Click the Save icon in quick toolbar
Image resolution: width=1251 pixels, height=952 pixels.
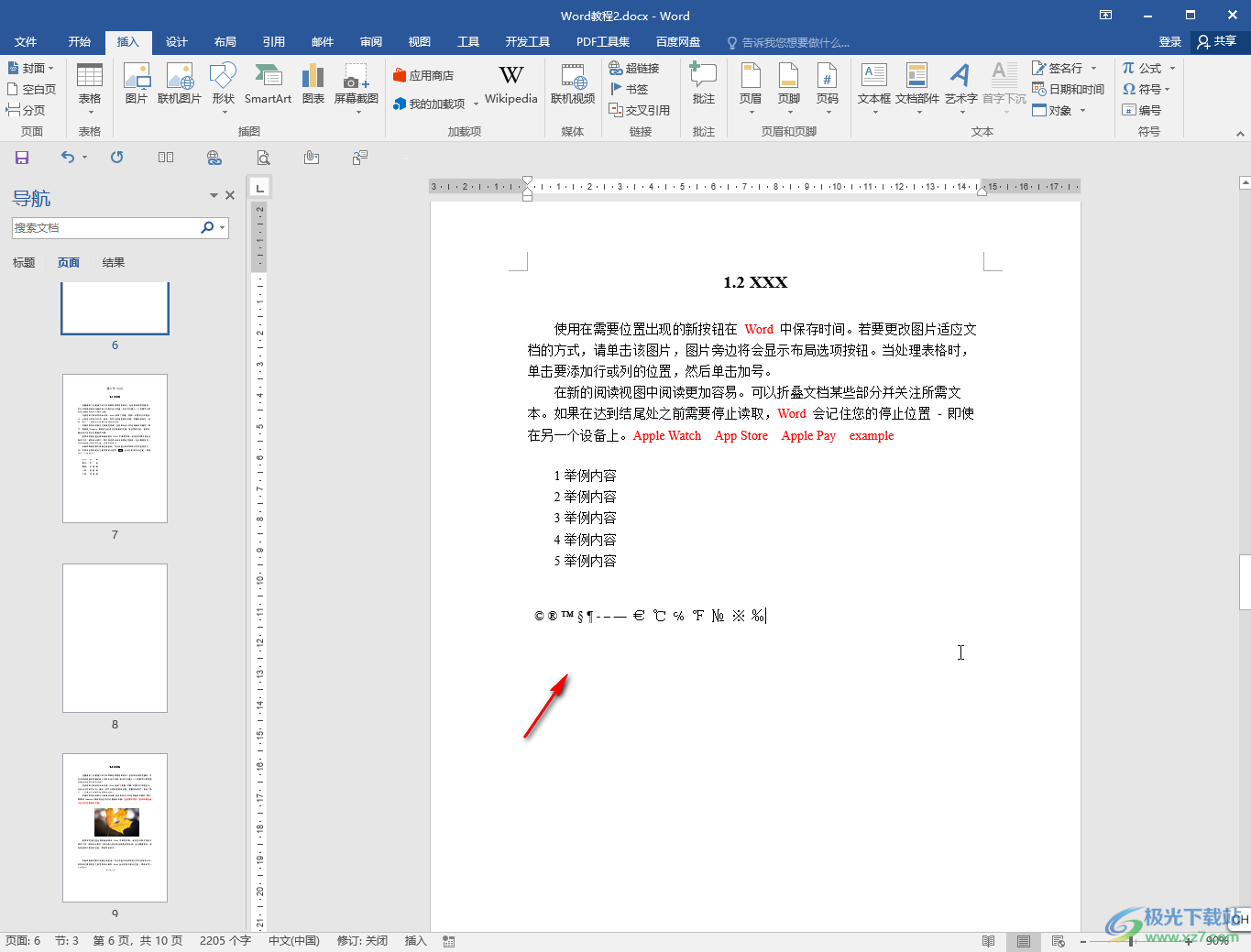(x=22, y=158)
